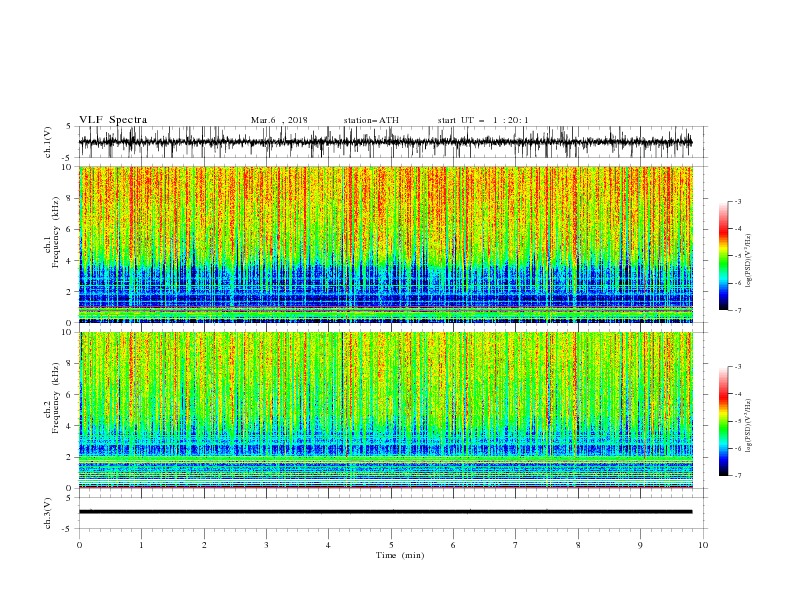Viewport: 792px width, 612px height.
Task: Click the ch.1 color bar scale
Action: coord(723,256)
